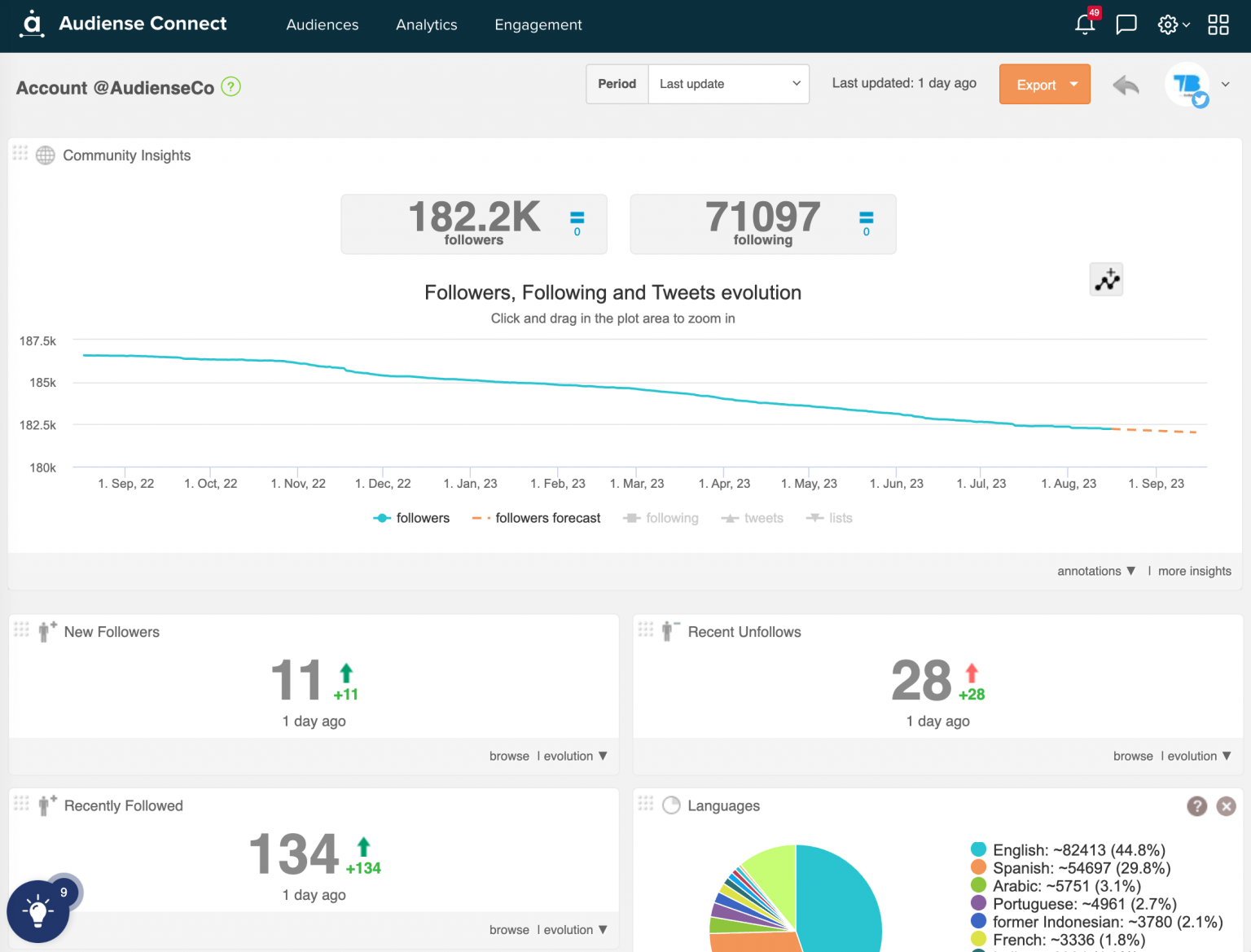The width and height of the screenshot is (1251, 952).
Task: Open the notifications bell with 49 alerts
Action: pos(1085,24)
